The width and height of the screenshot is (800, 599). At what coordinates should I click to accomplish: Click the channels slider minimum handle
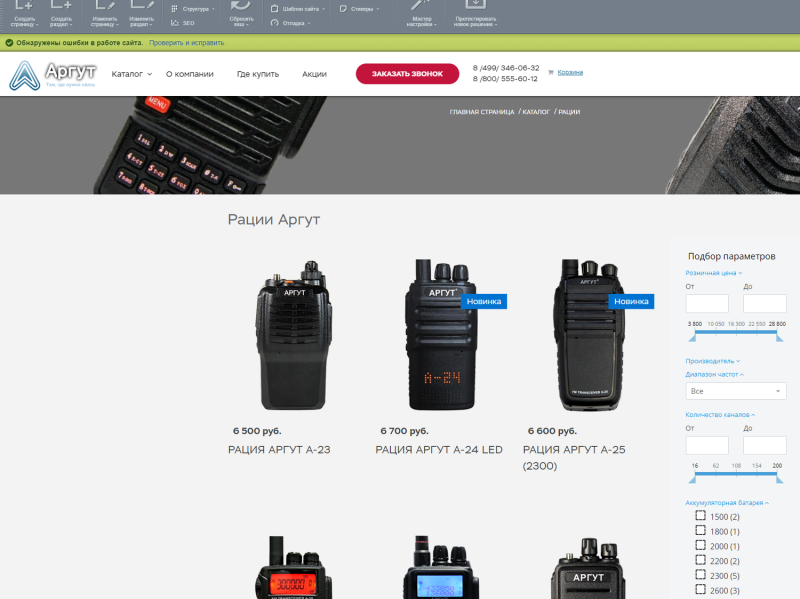click(692, 479)
